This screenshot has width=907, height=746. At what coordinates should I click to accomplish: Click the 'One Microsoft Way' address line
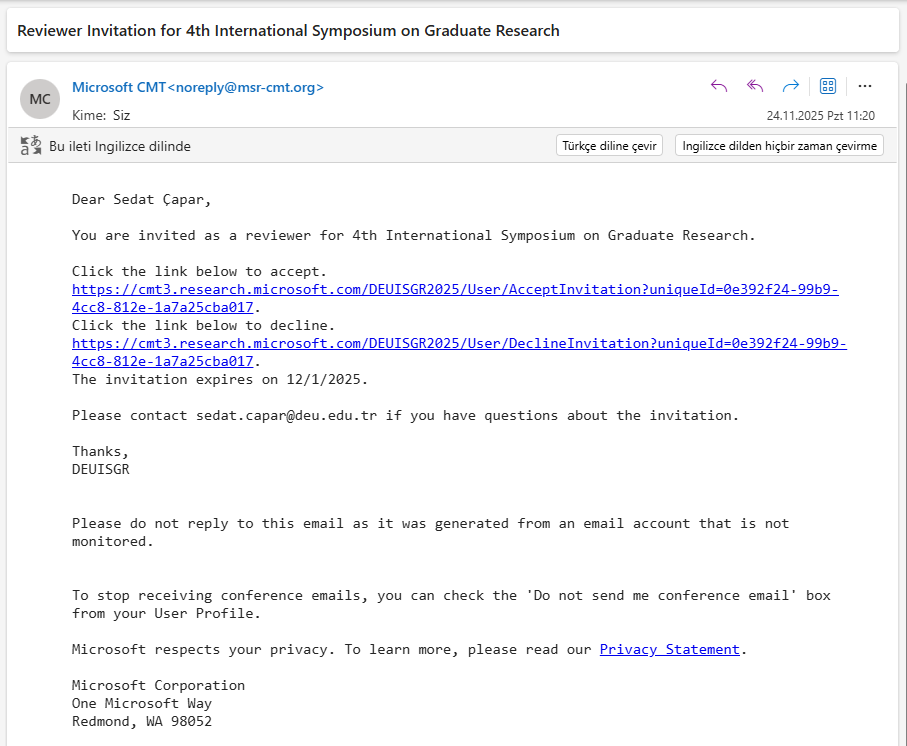[141, 704]
